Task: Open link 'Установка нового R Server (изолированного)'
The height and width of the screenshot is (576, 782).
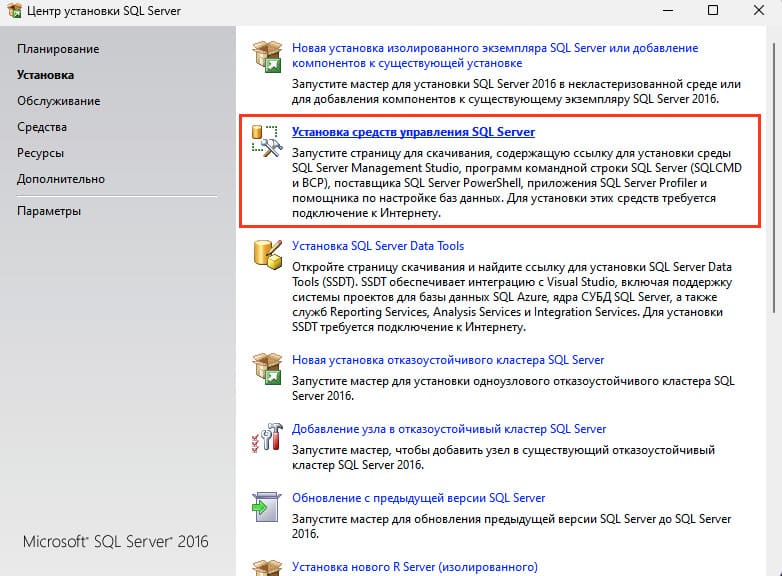Action: click(x=414, y=567)
